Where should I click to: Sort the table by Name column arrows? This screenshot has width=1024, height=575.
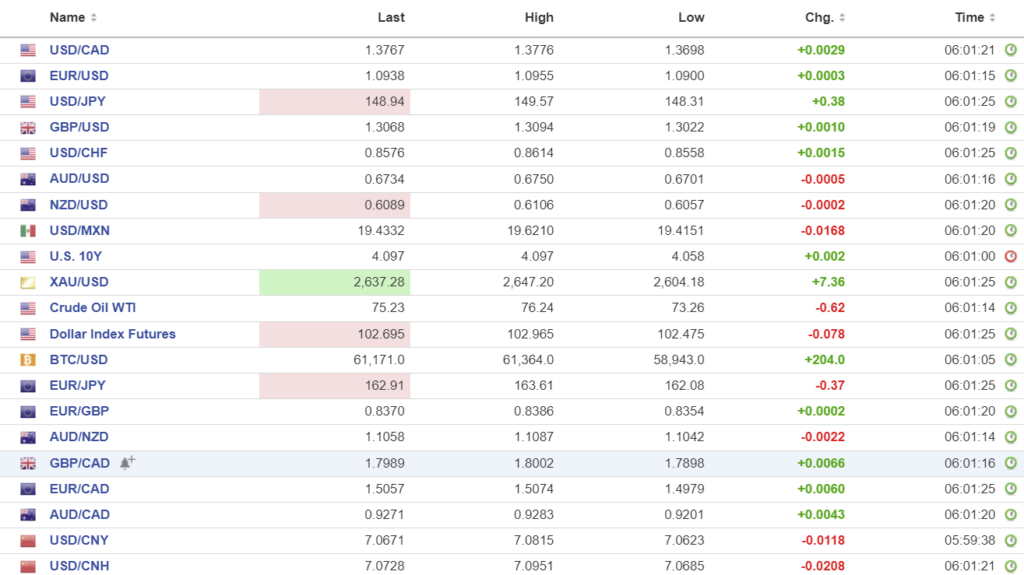pos(94,18)
